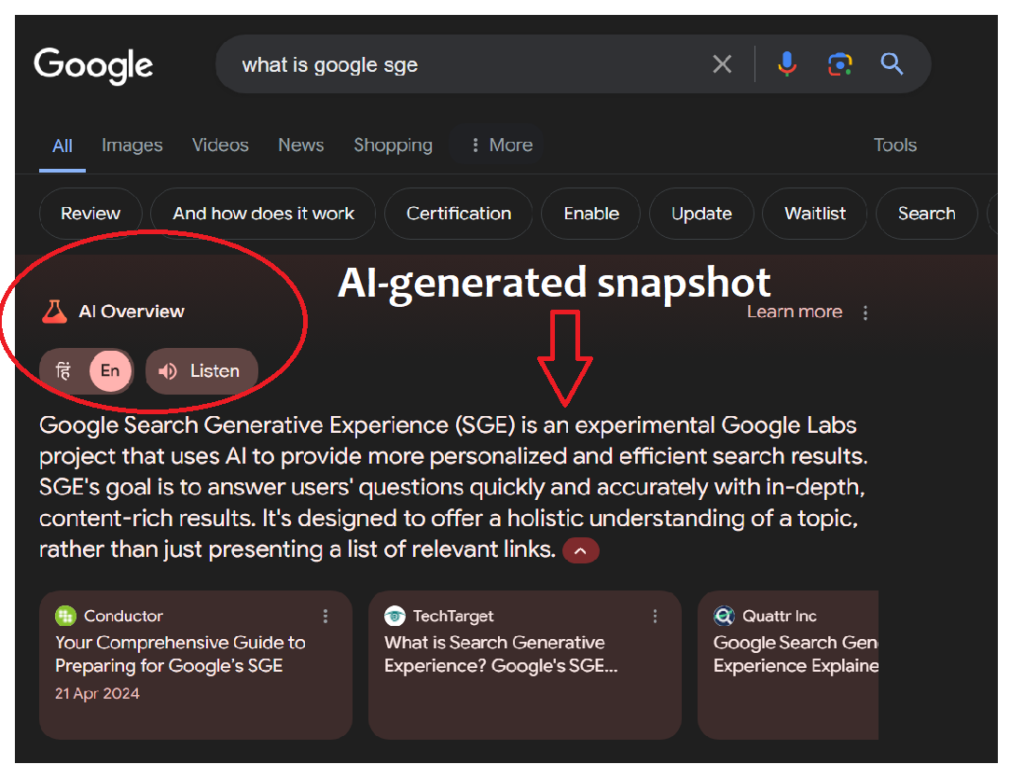Select the En language option
This screenshot has width=1024, height=778.
[x=110, y=371]
